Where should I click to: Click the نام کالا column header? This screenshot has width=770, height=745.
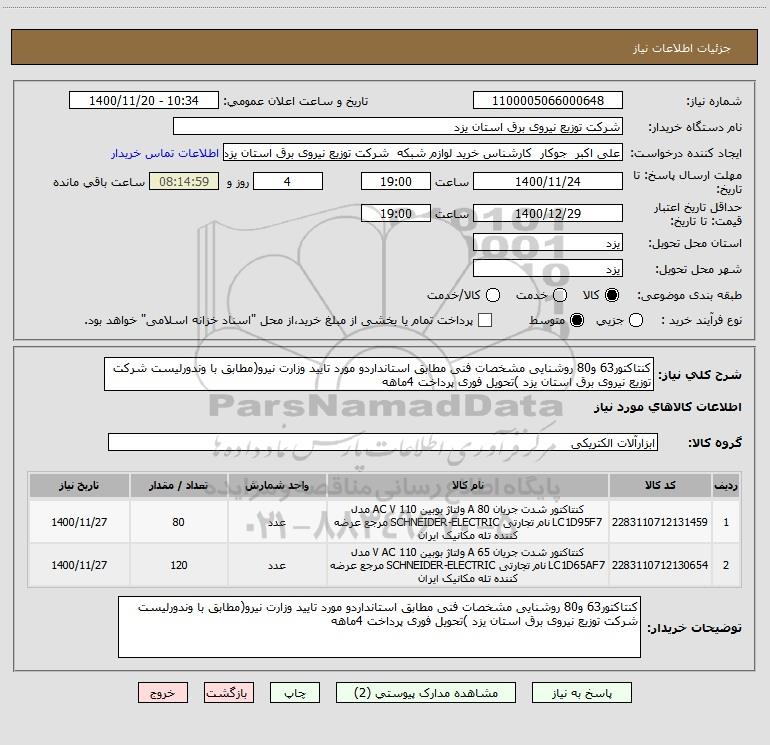pyautogui.click(x=468, y=486)
